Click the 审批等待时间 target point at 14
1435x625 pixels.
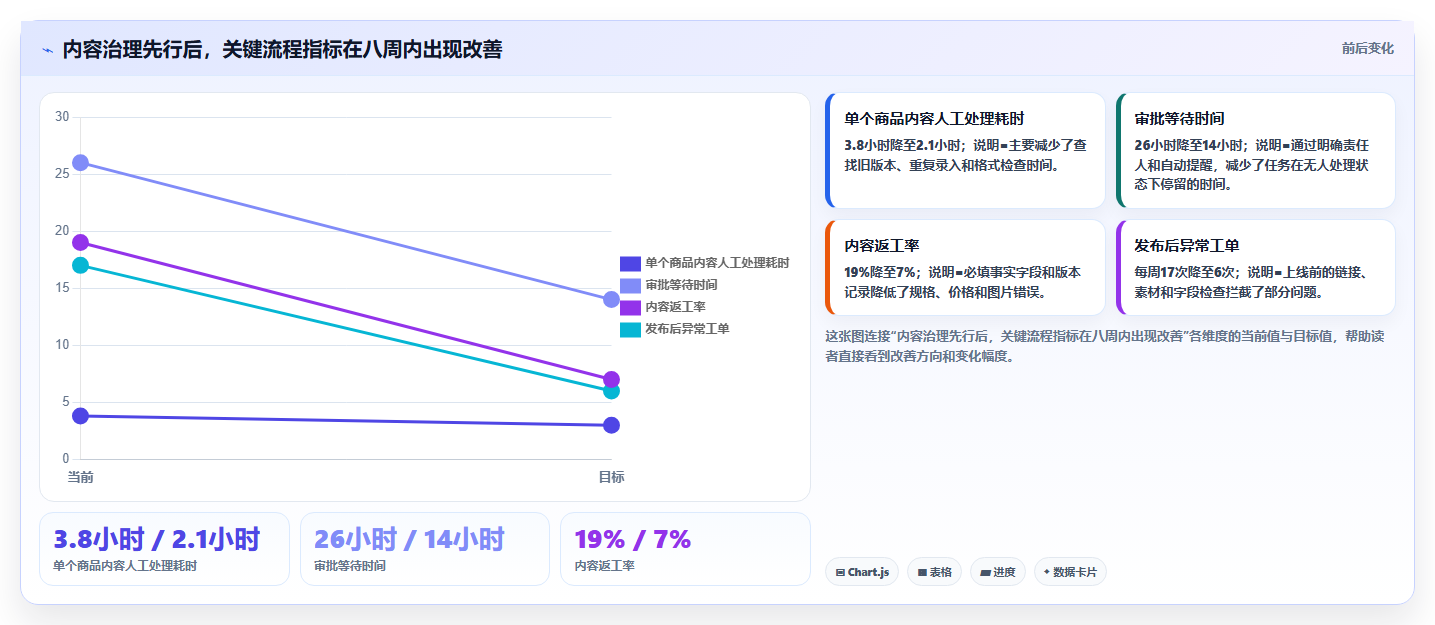(612, 299)
